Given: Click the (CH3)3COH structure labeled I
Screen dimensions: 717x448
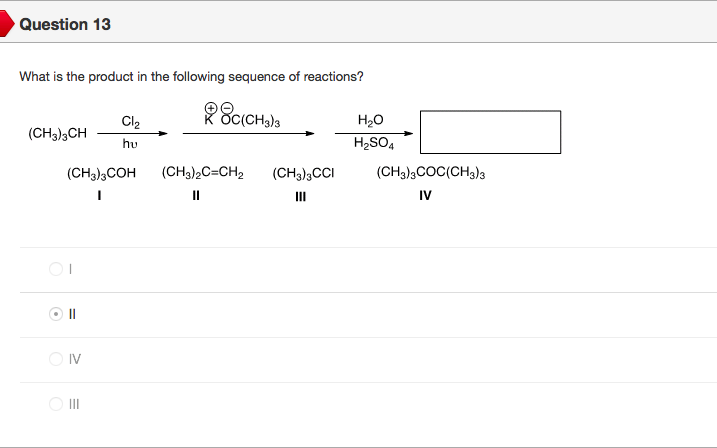Looking at the screenshot, I should [101, 173].
